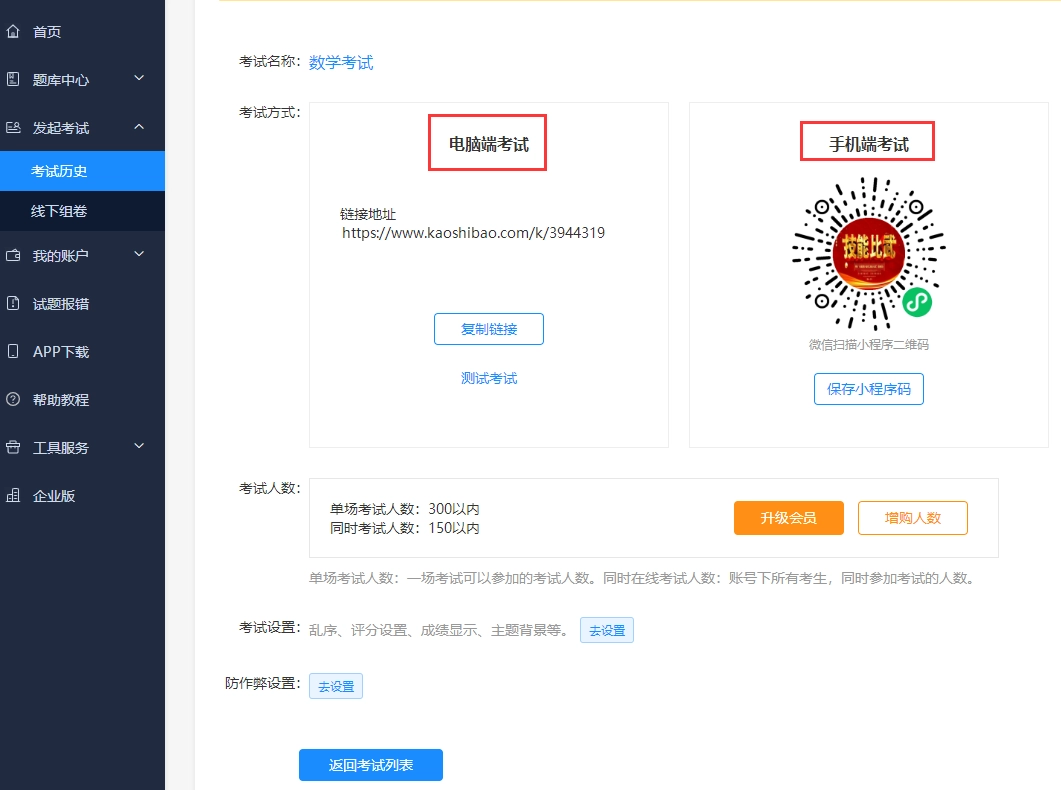
Task: Expand the 题库中心 menu chevron
Action: coord(139,78)
